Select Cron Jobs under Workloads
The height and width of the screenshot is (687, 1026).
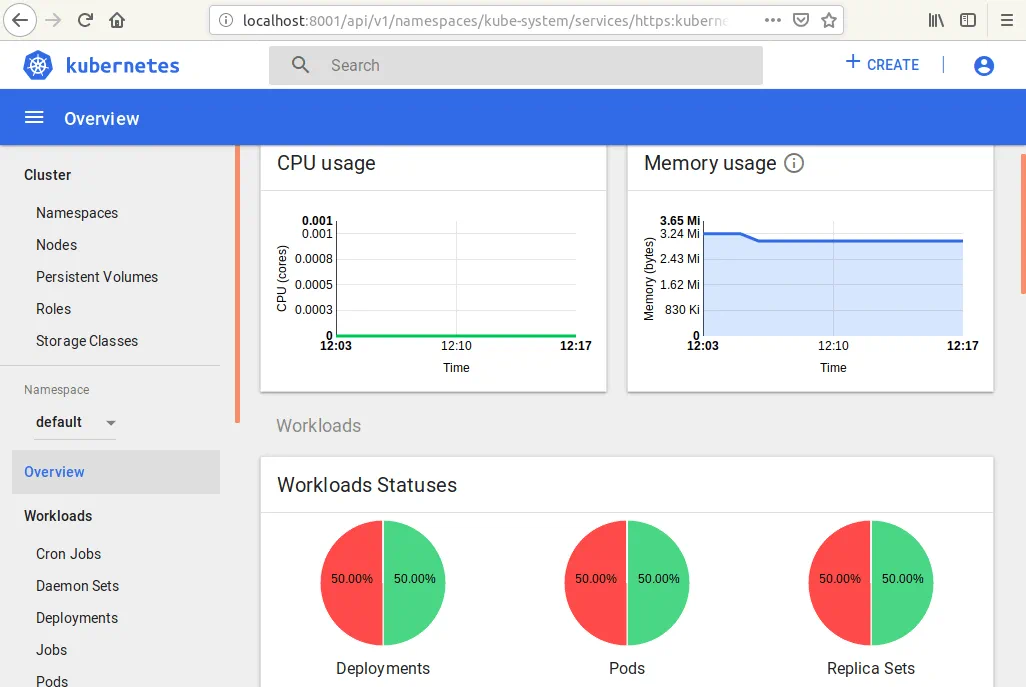tap(68, 554)
